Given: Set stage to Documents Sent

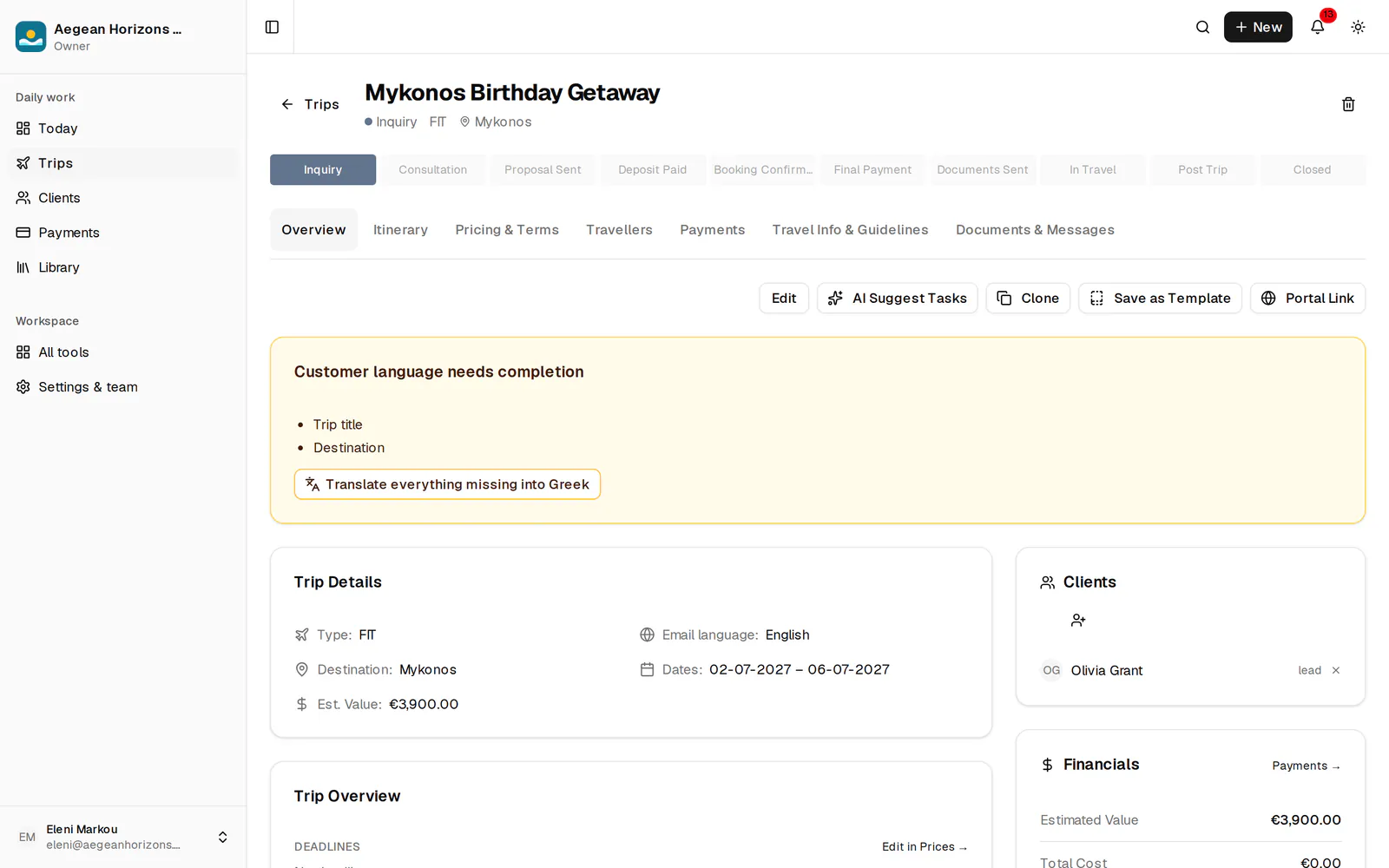Looking at the screenshot, I should pos(983,170).
